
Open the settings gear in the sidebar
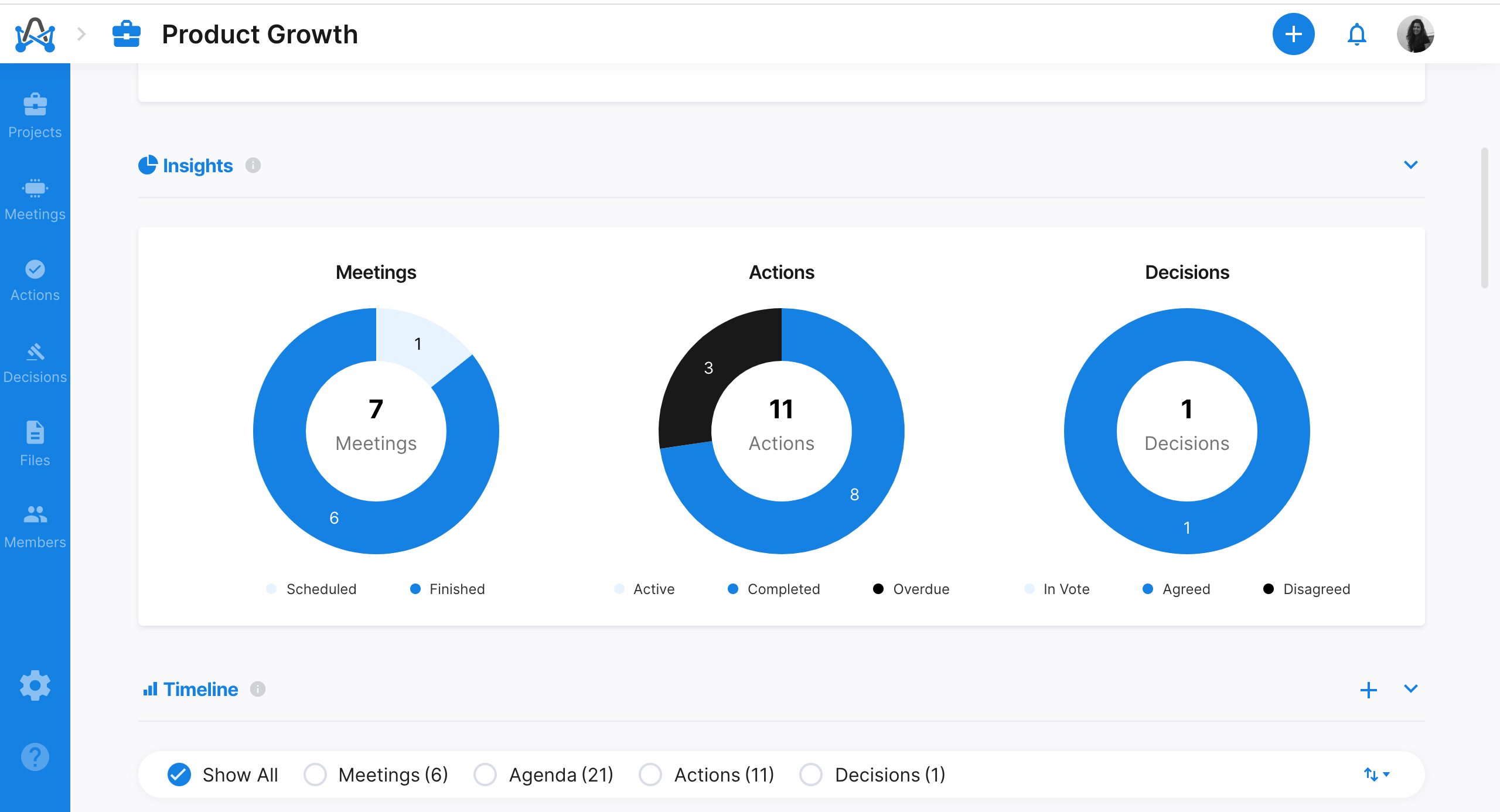pos(35,685)
